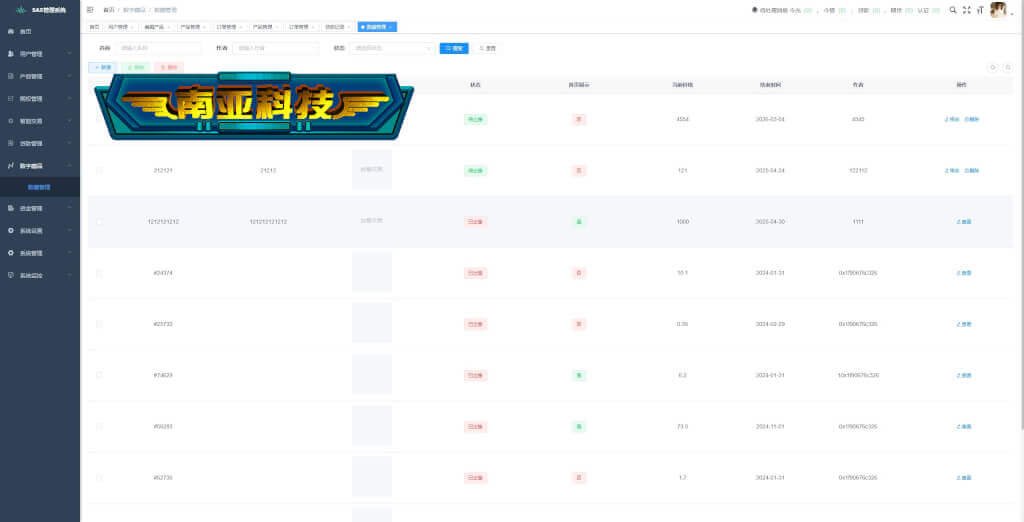This screenshot has width=1024, height=522.
Task: Open the status select dropdown in filters
Action: pos(392,48)
